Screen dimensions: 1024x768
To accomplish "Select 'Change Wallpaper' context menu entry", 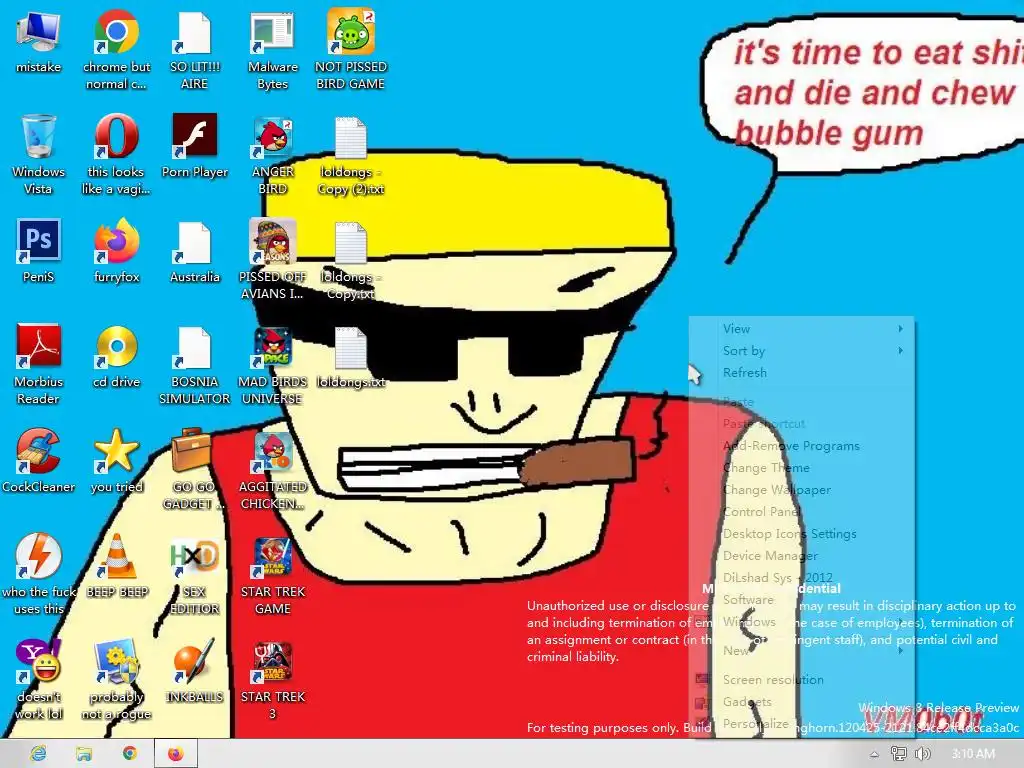I will (x=776, y=490).
